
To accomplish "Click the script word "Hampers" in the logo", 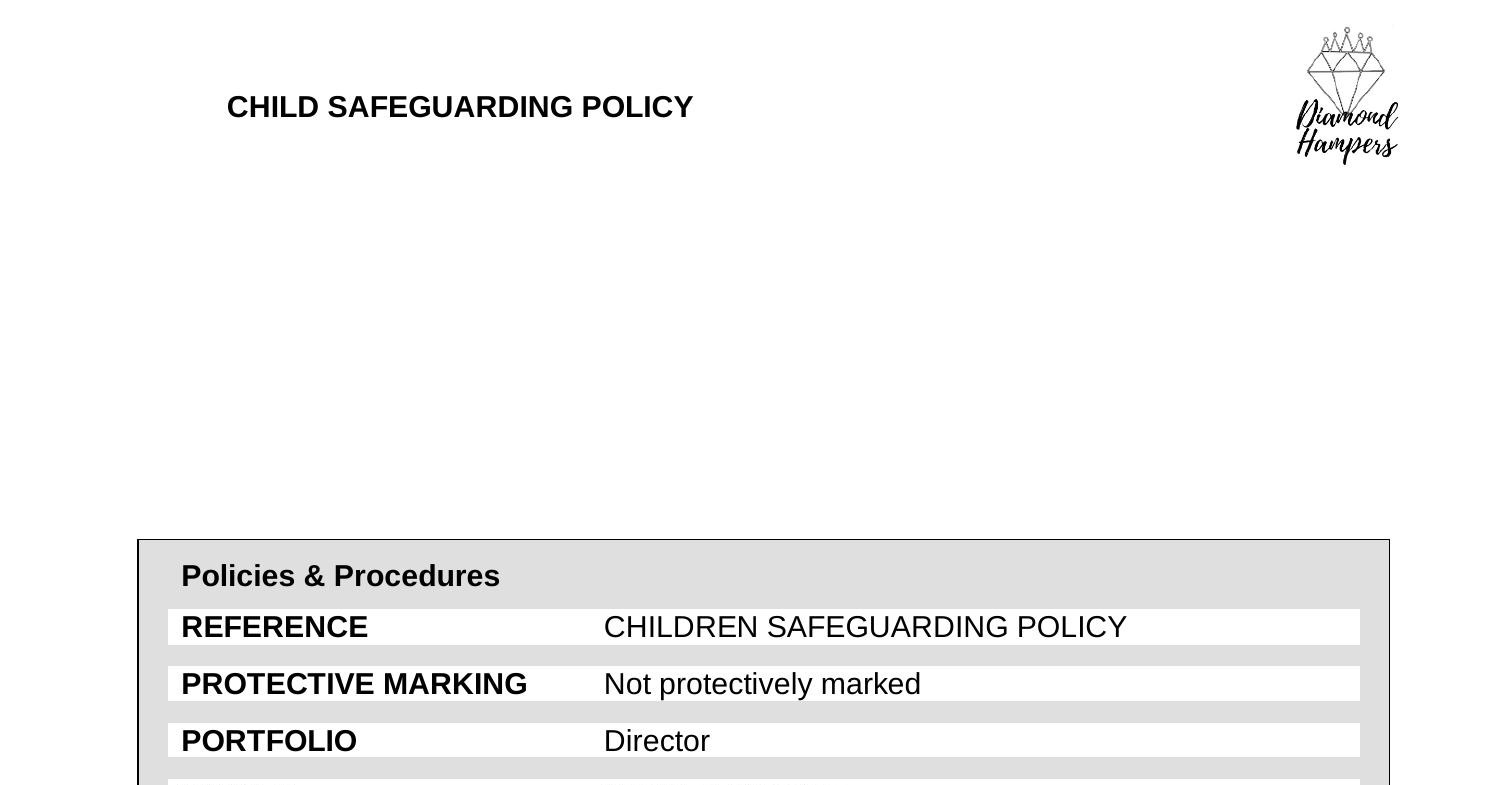I will pyautogui.click(x=1346, y=146).
